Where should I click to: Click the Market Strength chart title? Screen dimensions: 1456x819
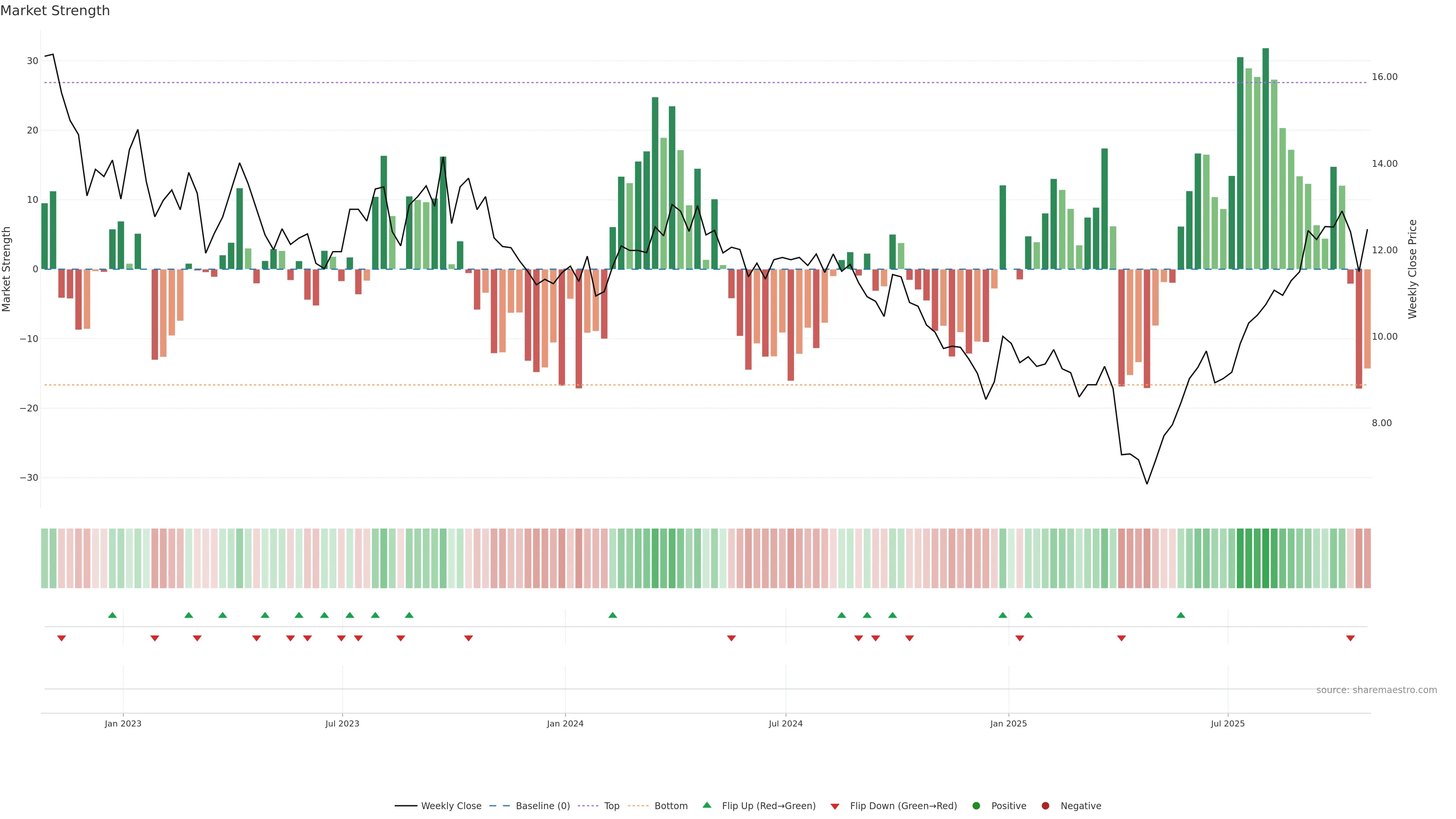[x=55, y=11]
